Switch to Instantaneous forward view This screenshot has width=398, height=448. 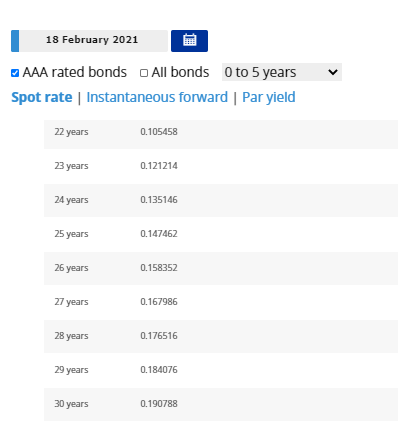click(157, 97)
